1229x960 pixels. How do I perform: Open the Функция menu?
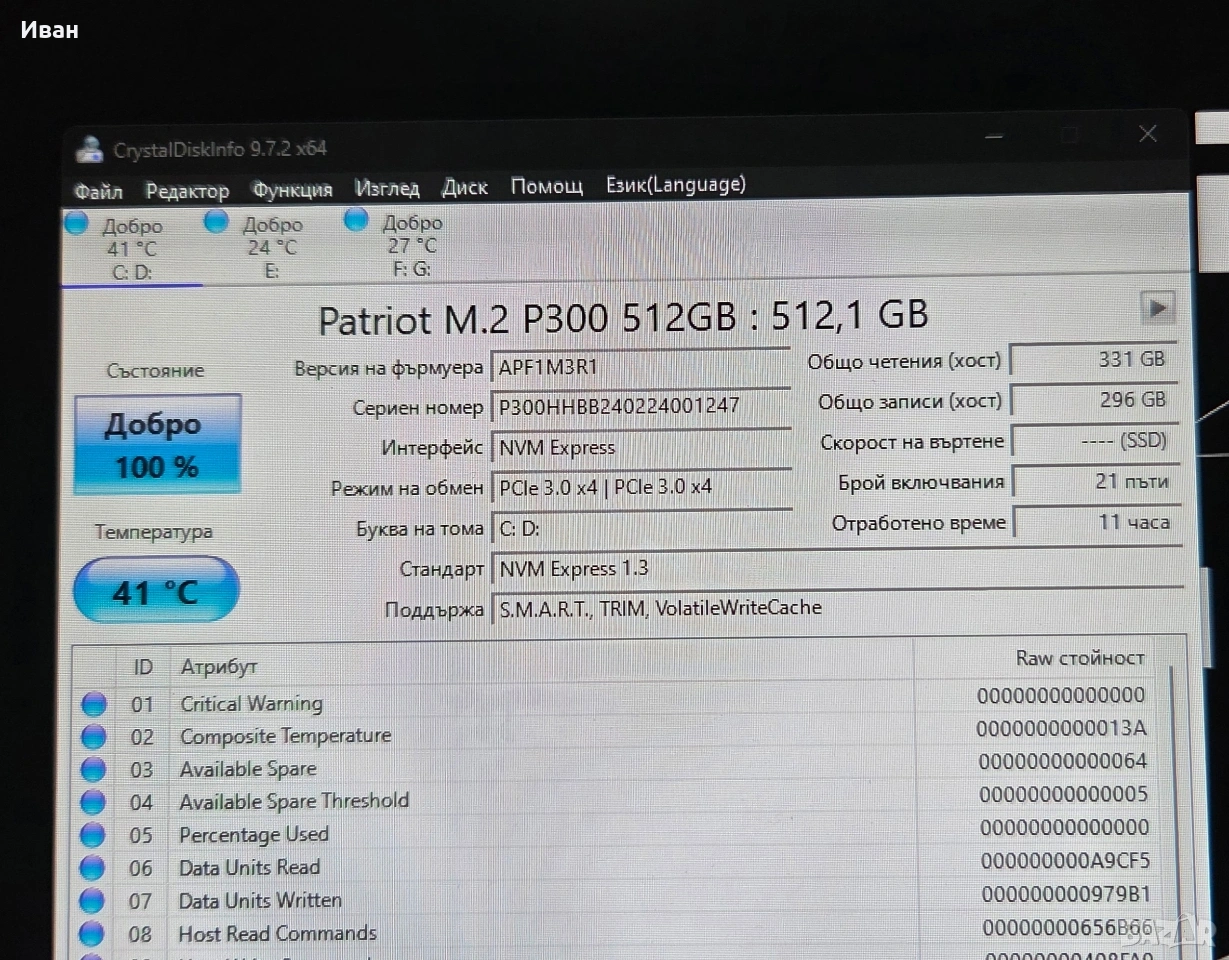(292, 189)
